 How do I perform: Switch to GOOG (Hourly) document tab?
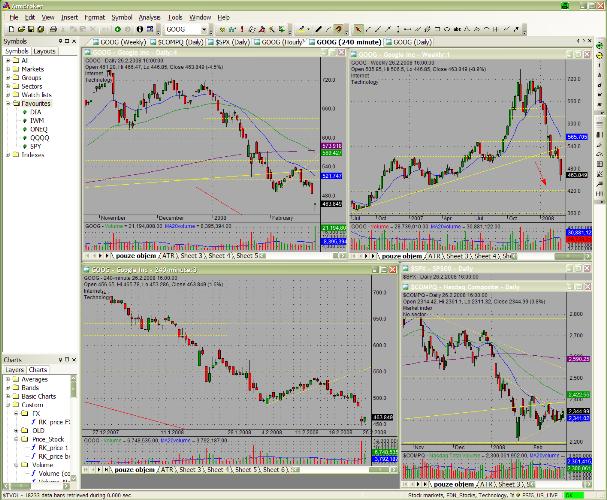(280, 42)
